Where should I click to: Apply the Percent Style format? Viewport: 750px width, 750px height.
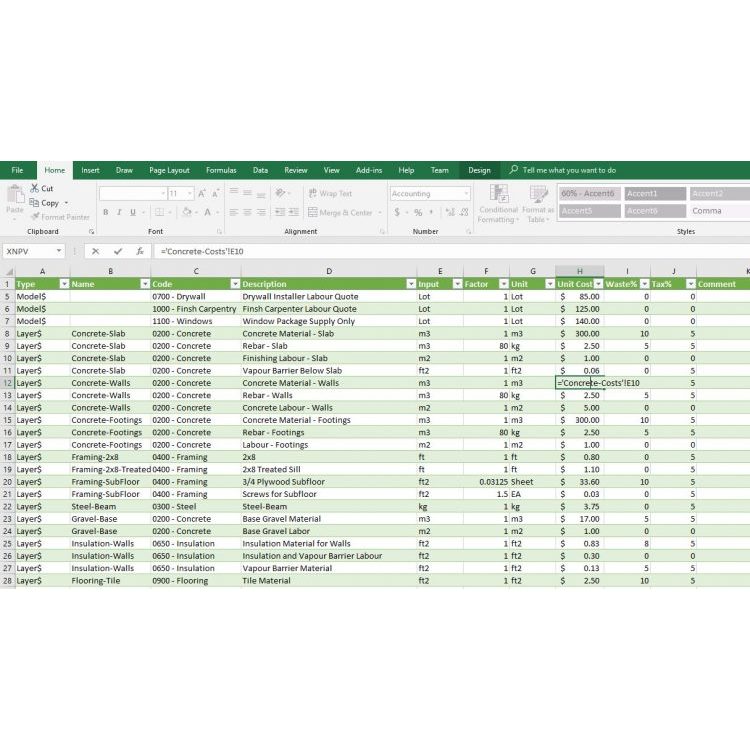pyautogui.click(x=418, y=212)
